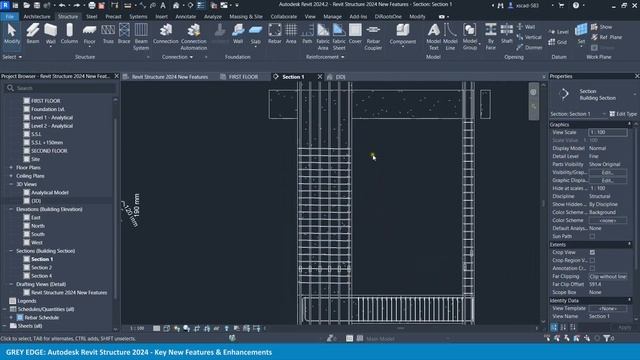The width and height of the screenshot is (640, 360).
Task: Expand the Ceiling Plans tree node
Action: coord(11,176)
